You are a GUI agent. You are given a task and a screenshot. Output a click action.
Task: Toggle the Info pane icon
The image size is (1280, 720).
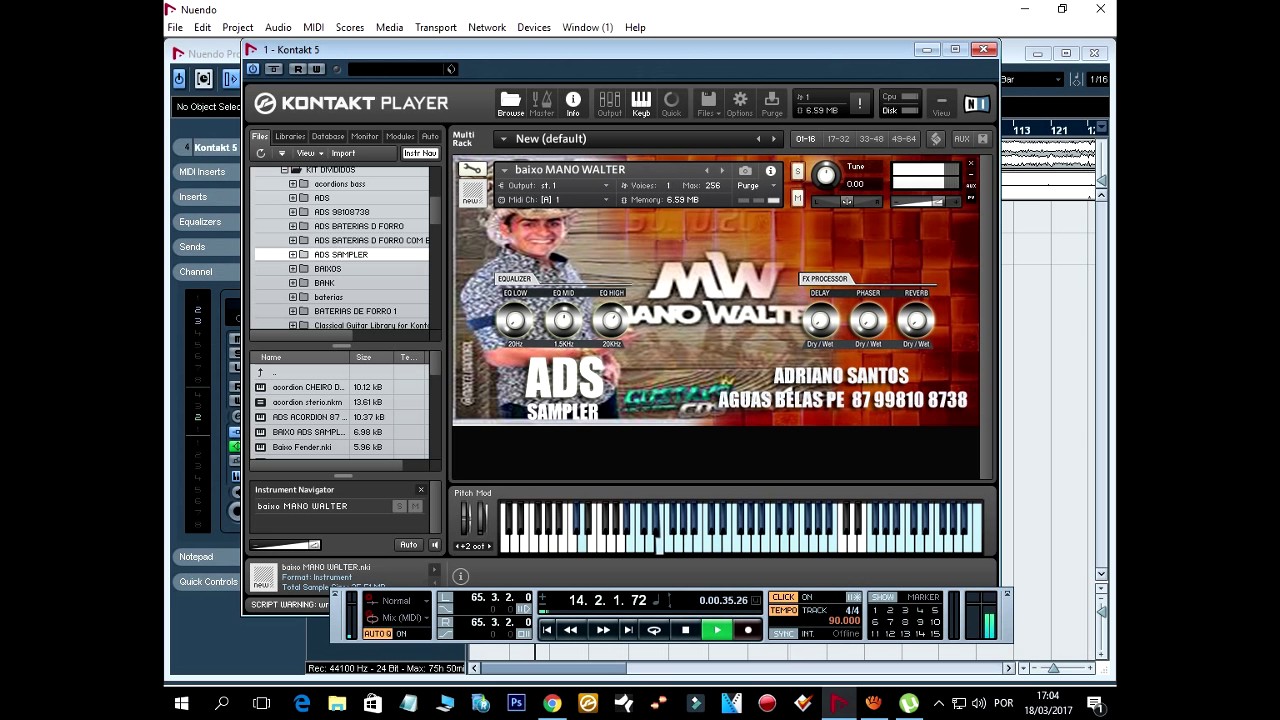[573, 103]
